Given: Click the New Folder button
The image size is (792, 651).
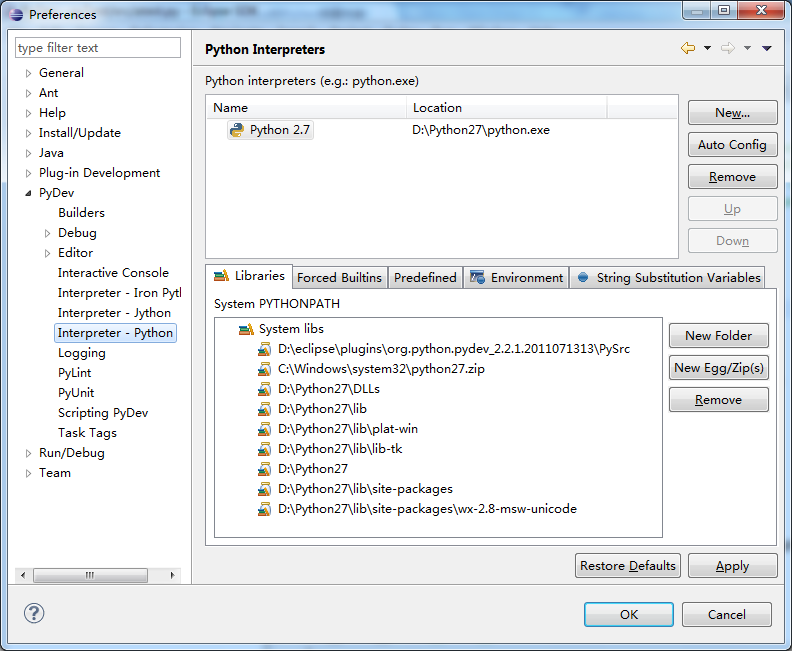Looking at the screenshot, I should pyautogui.click(x=719, y=336).
